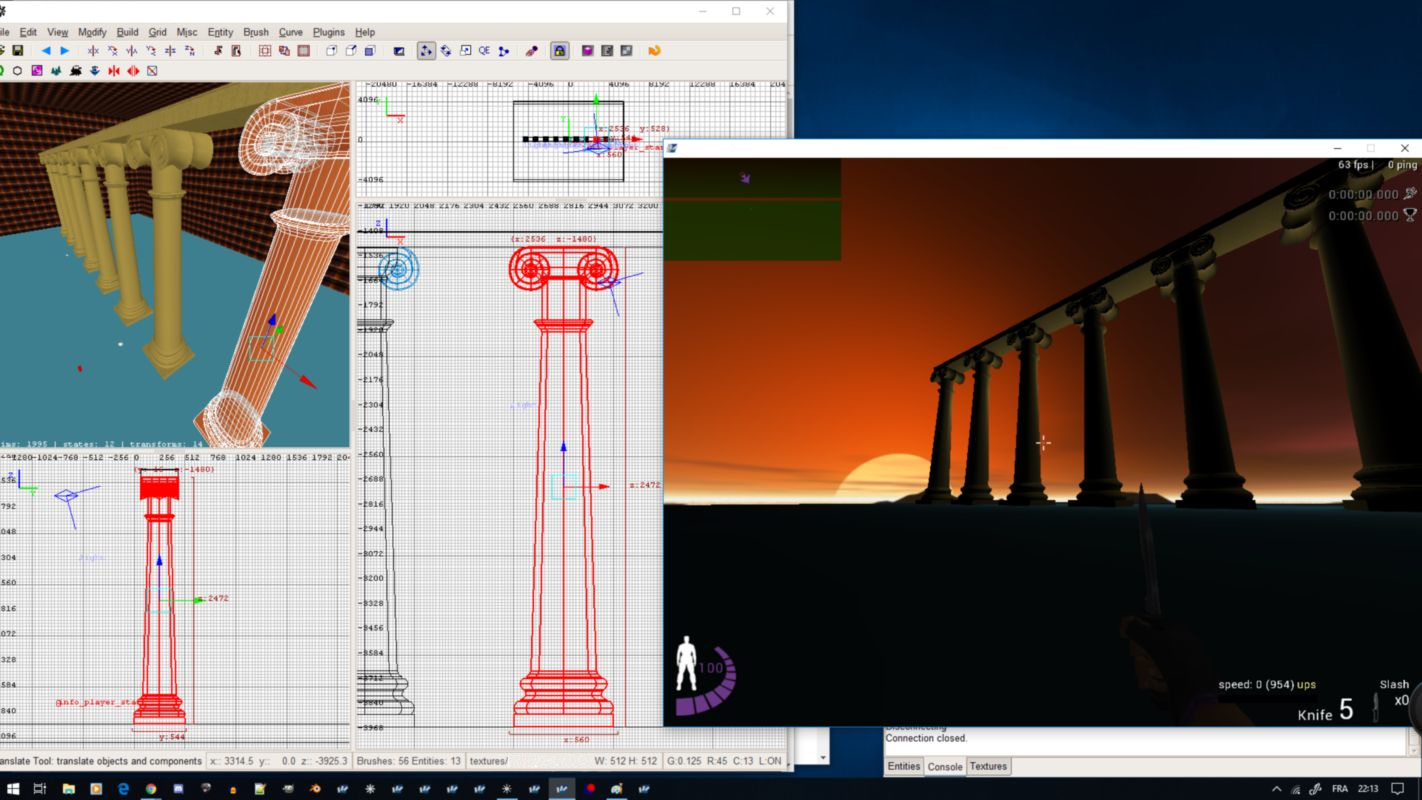Click the QE tool icon
This screenshot has width=1422, height=800.
coord(484,51)
